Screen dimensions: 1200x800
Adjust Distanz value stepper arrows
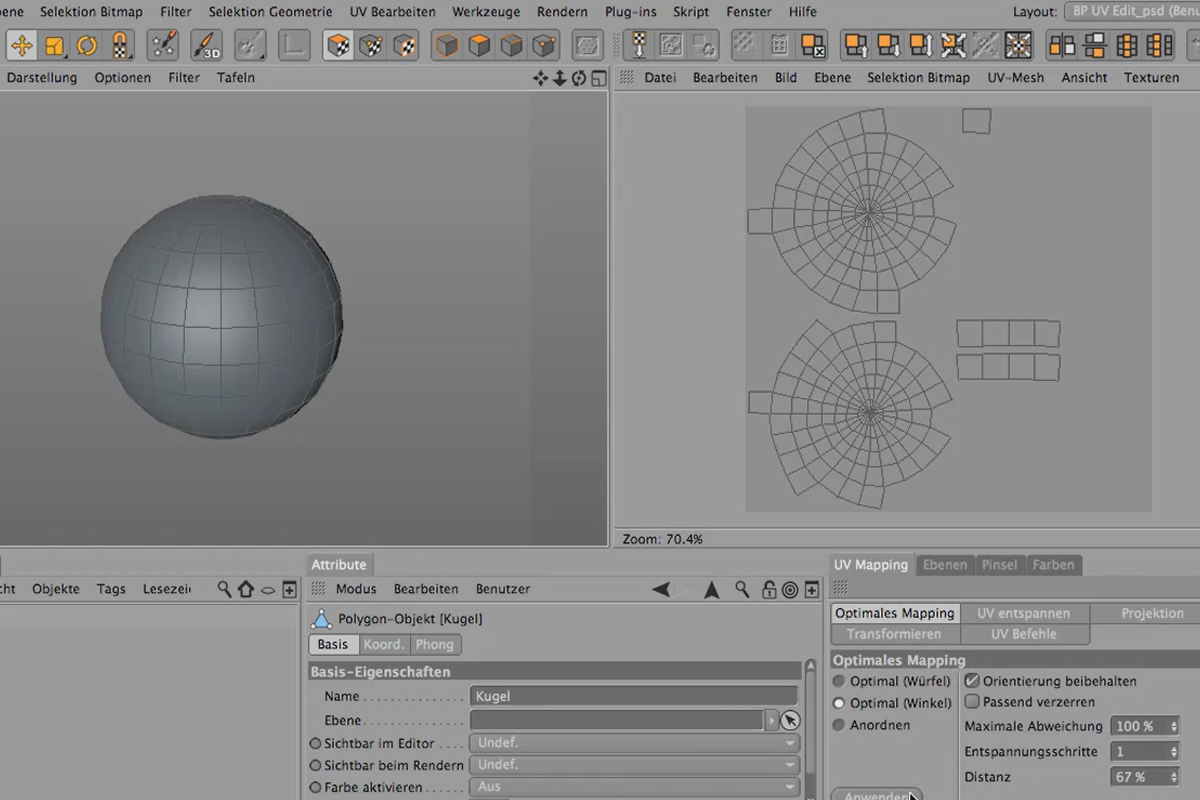tap(1174, 777)
